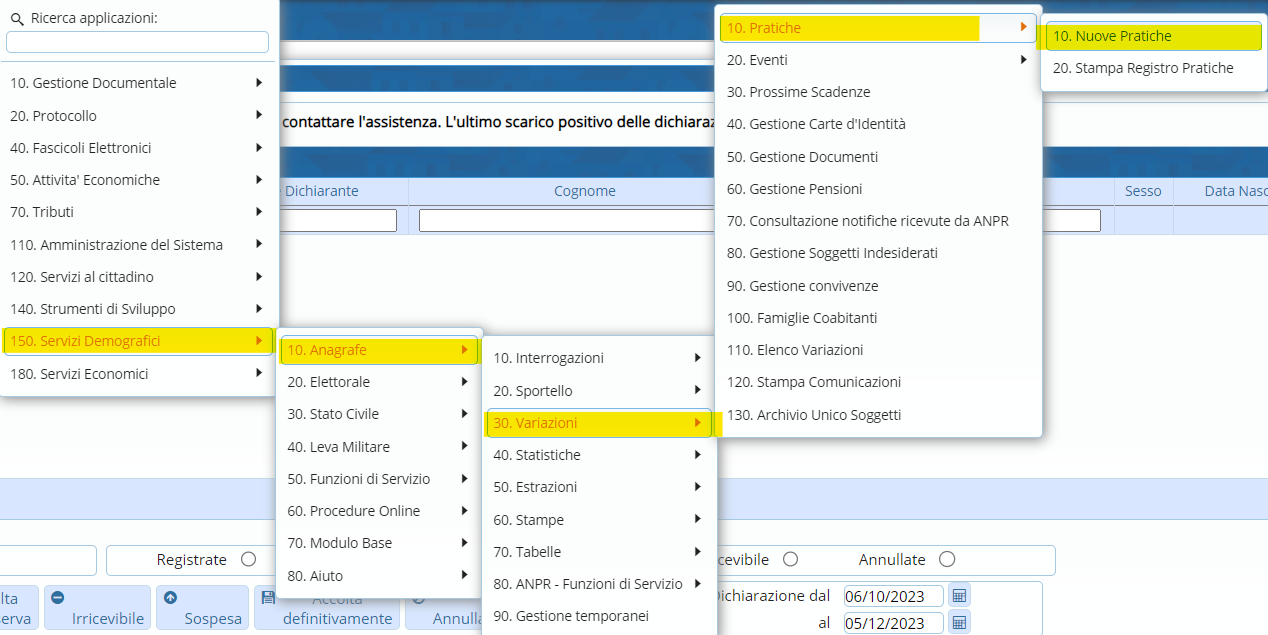Expand the 20. Eventi submenu arrow
Viewport: 1268px width, 635px height.
tap(1023, 60)
